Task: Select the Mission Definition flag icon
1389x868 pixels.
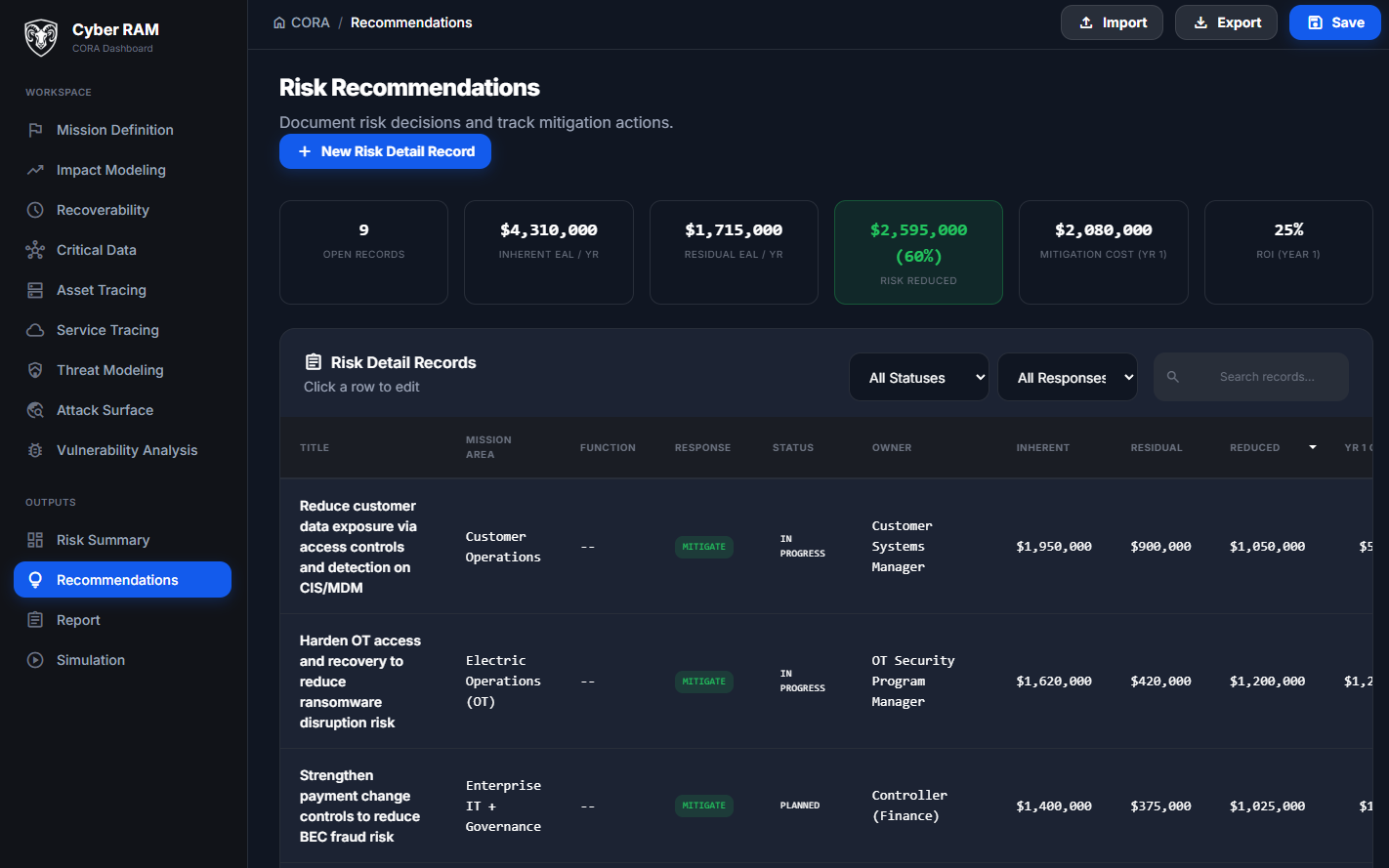Action: [35, 129]
